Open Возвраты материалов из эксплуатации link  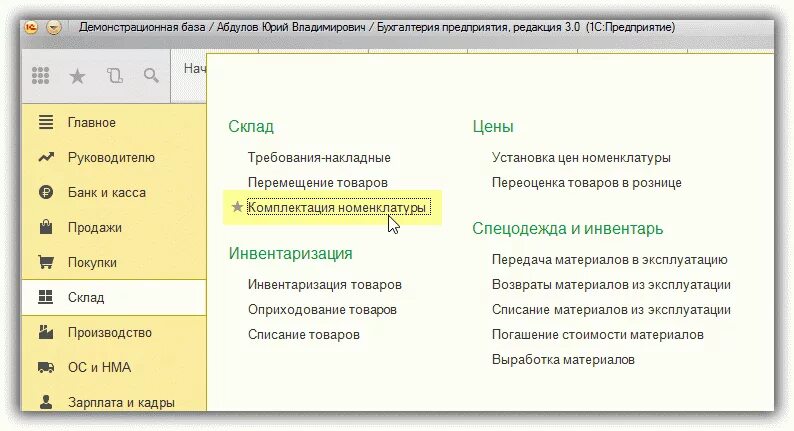coord(611,285)
